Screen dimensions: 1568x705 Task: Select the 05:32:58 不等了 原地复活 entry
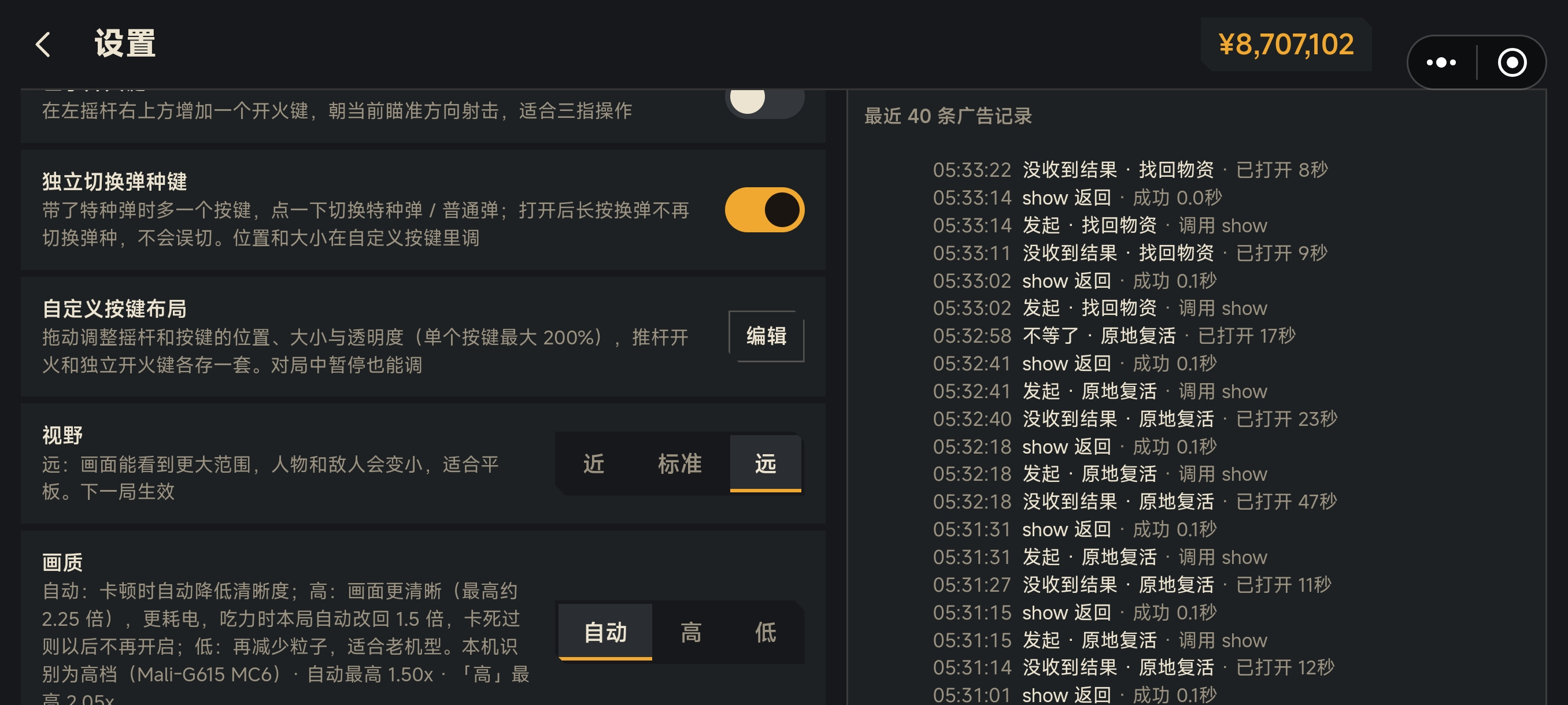pyautogui.click(x=1115, y=336)
